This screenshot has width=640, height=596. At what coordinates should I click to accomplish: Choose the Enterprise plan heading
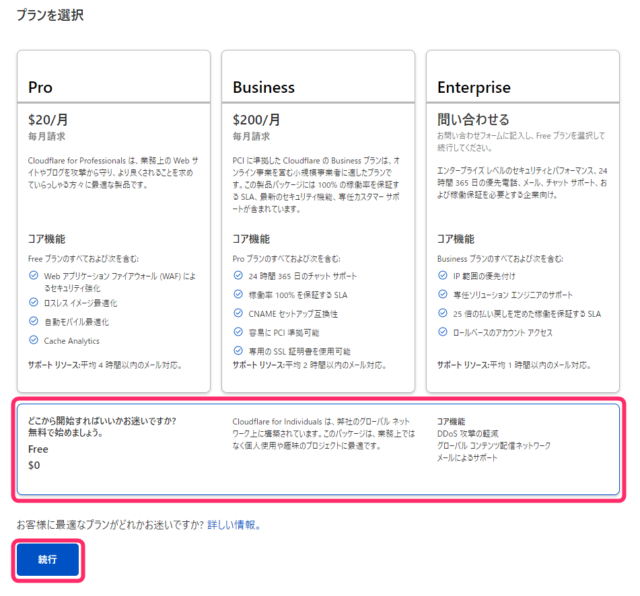pyautogui.click(x=474, y=88)
